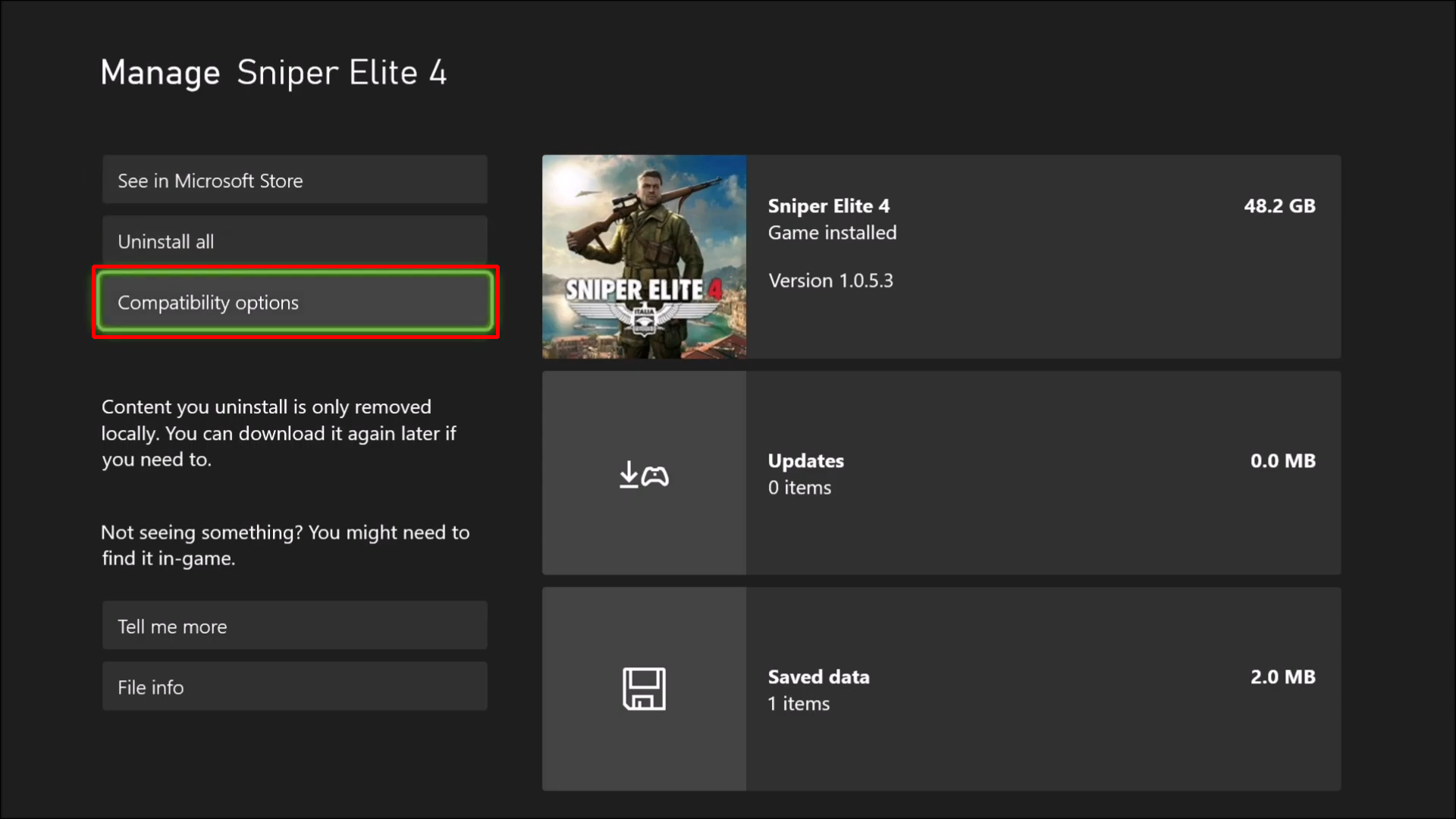This screenshot has height=819, width=1456.
Task: Click the Version 1.0.5.3 text
Action: pyautogui.click(x=830, y=281)
